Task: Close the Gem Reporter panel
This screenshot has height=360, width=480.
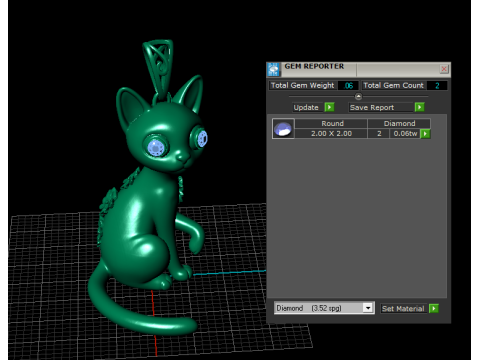Action: (x=444, y=69)
